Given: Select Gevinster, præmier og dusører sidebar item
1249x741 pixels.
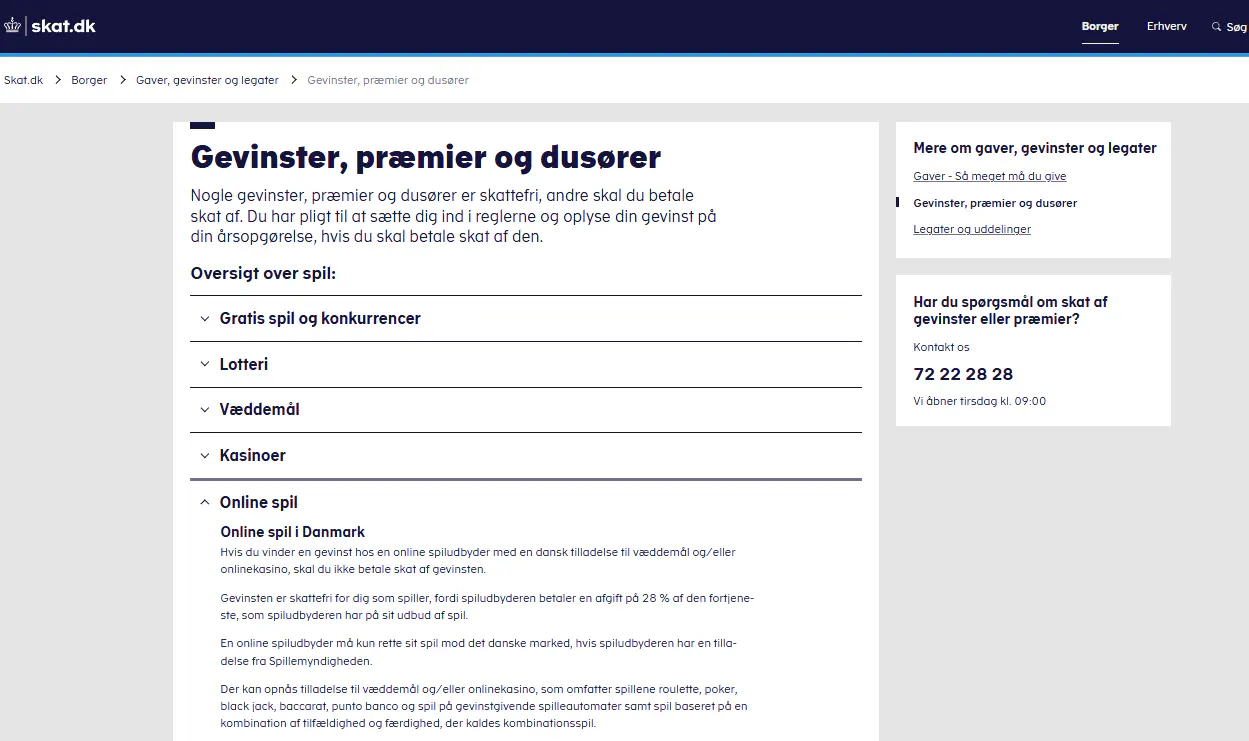Looking at the screenshot, I should [x=995, y=203].
